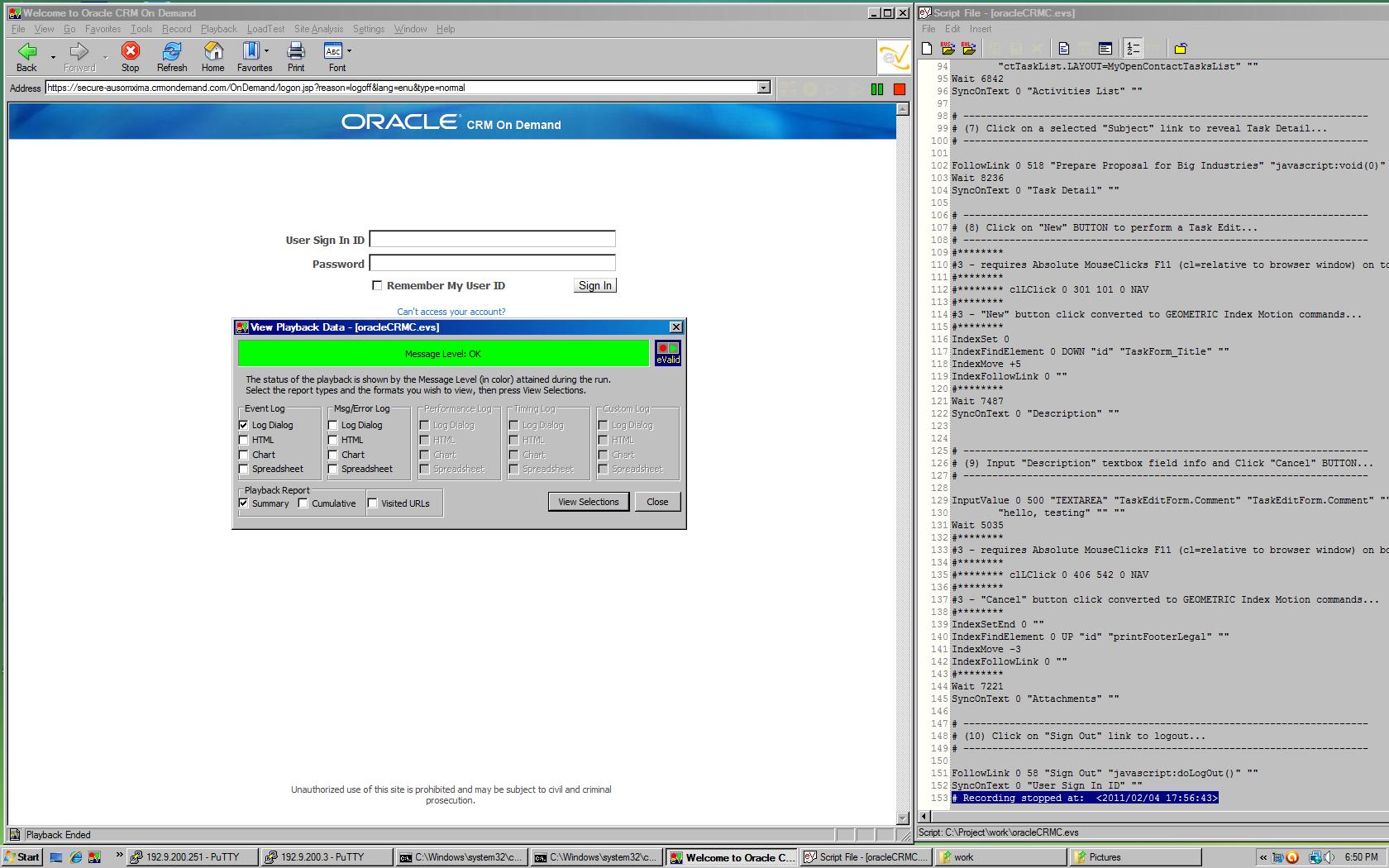Open Internet Explorer from quick launch

pyautogui.click(x=76, y=857)
